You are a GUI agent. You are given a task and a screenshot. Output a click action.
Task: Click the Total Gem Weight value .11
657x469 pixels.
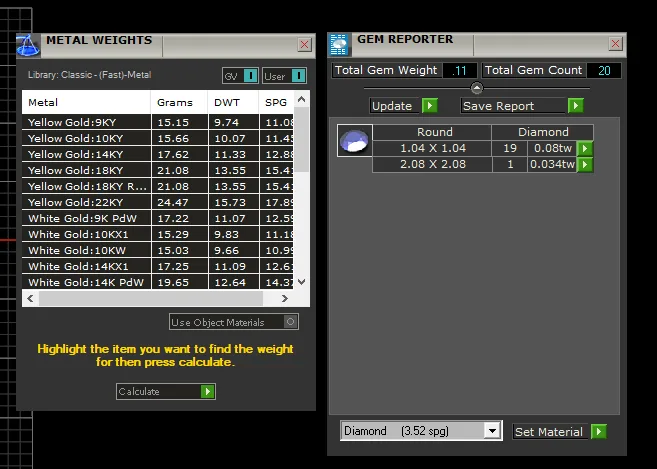(x=460, y=70)
